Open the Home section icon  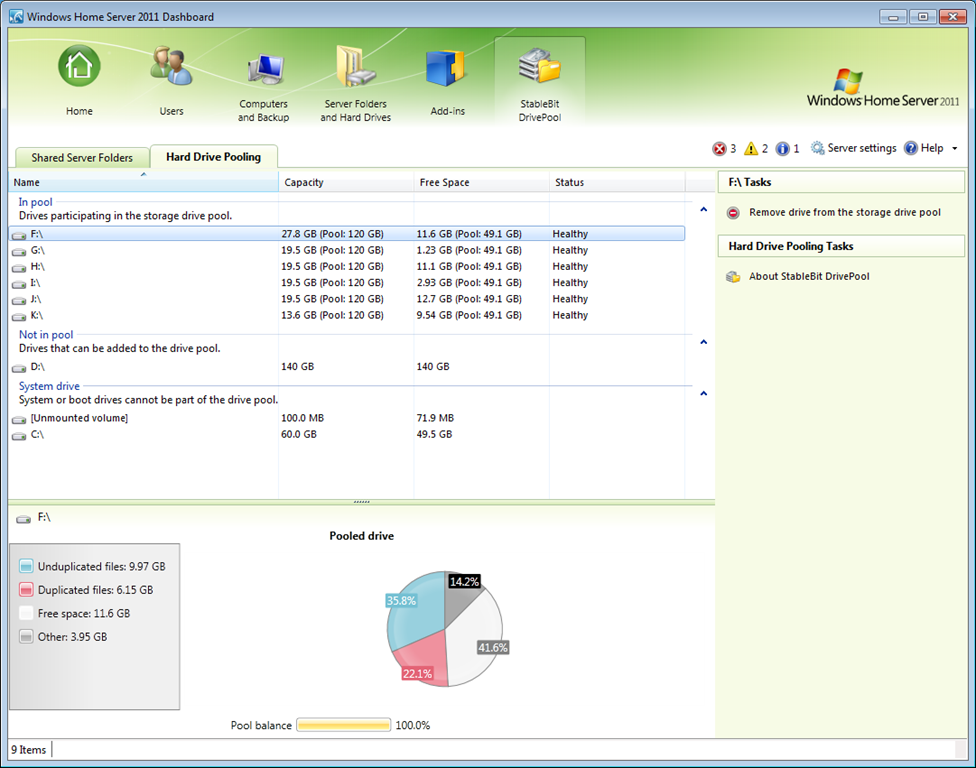(79, 66)
